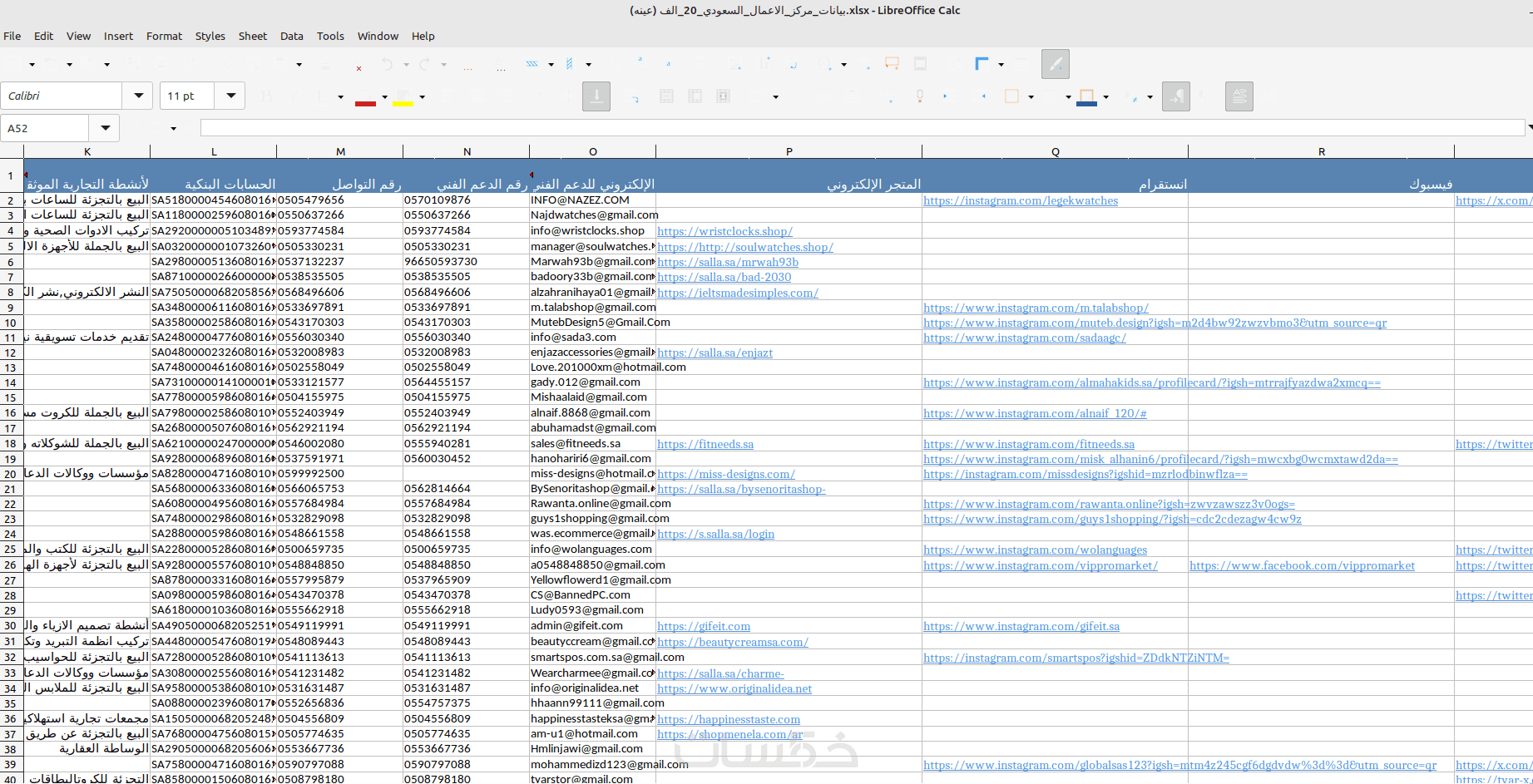Screen dimensions: 1533x784
Task: Insert a comment with the orange comment icon
Action: point(892,64)
